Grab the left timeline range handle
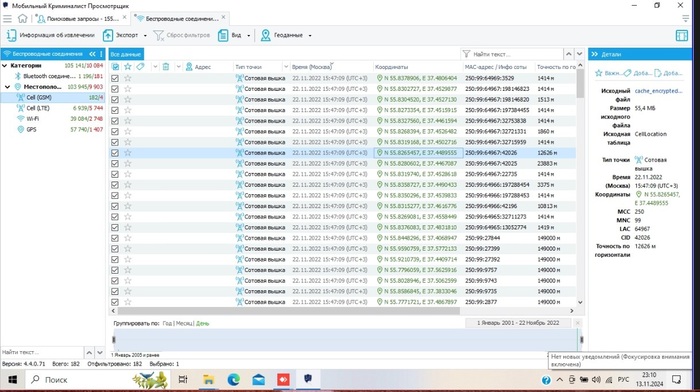This screenshot has width=700, height=392. tap(113, 340)
